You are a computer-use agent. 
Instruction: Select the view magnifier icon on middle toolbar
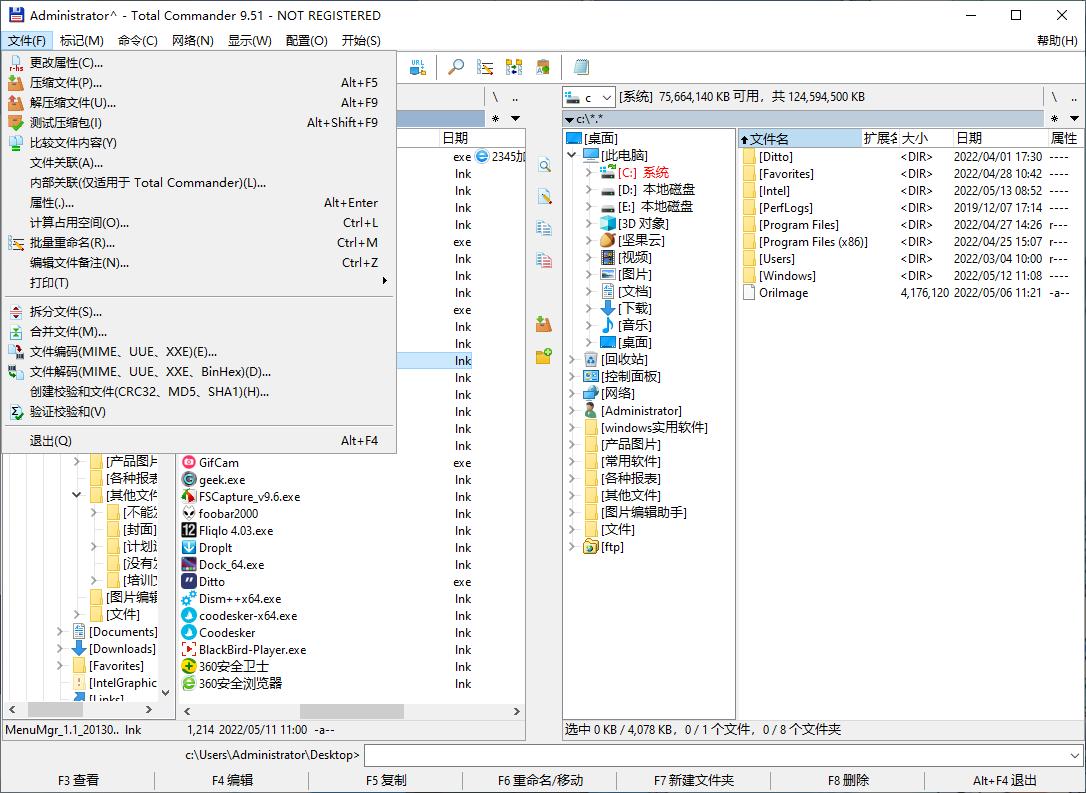(x=544, y=167)
